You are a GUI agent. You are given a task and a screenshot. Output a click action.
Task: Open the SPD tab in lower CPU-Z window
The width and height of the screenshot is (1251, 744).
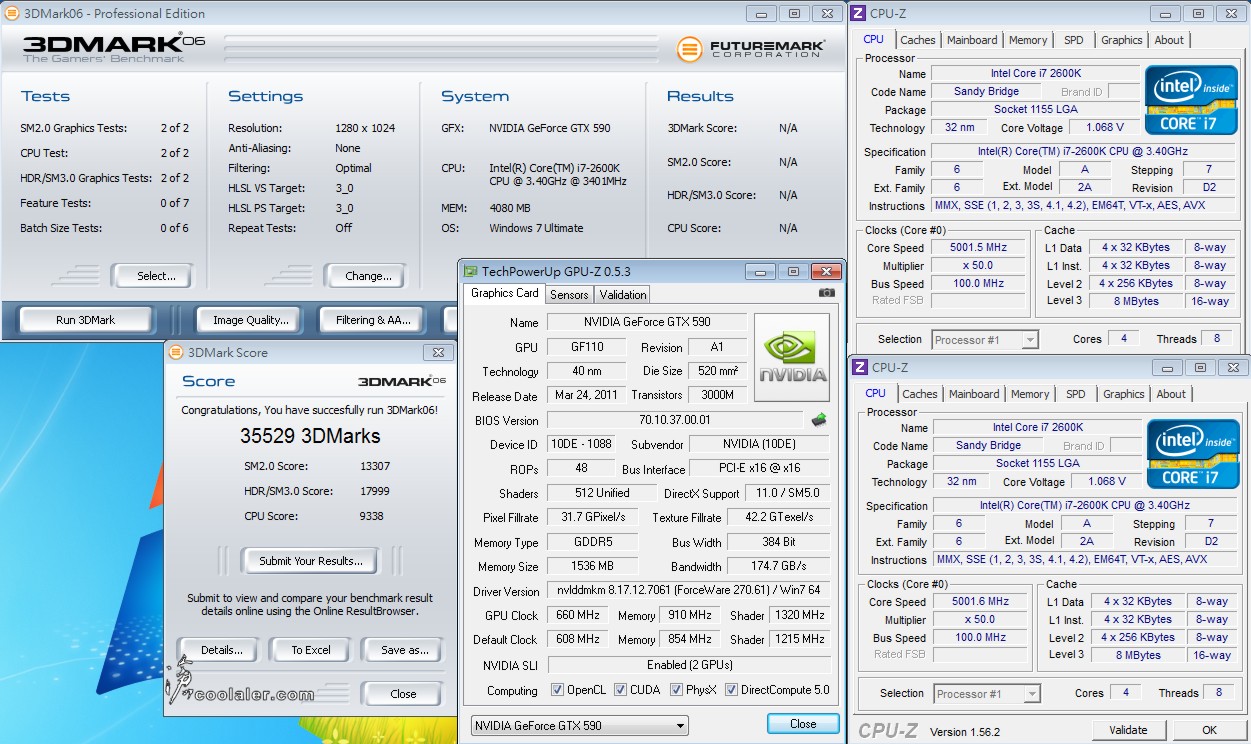[1076, 394]
